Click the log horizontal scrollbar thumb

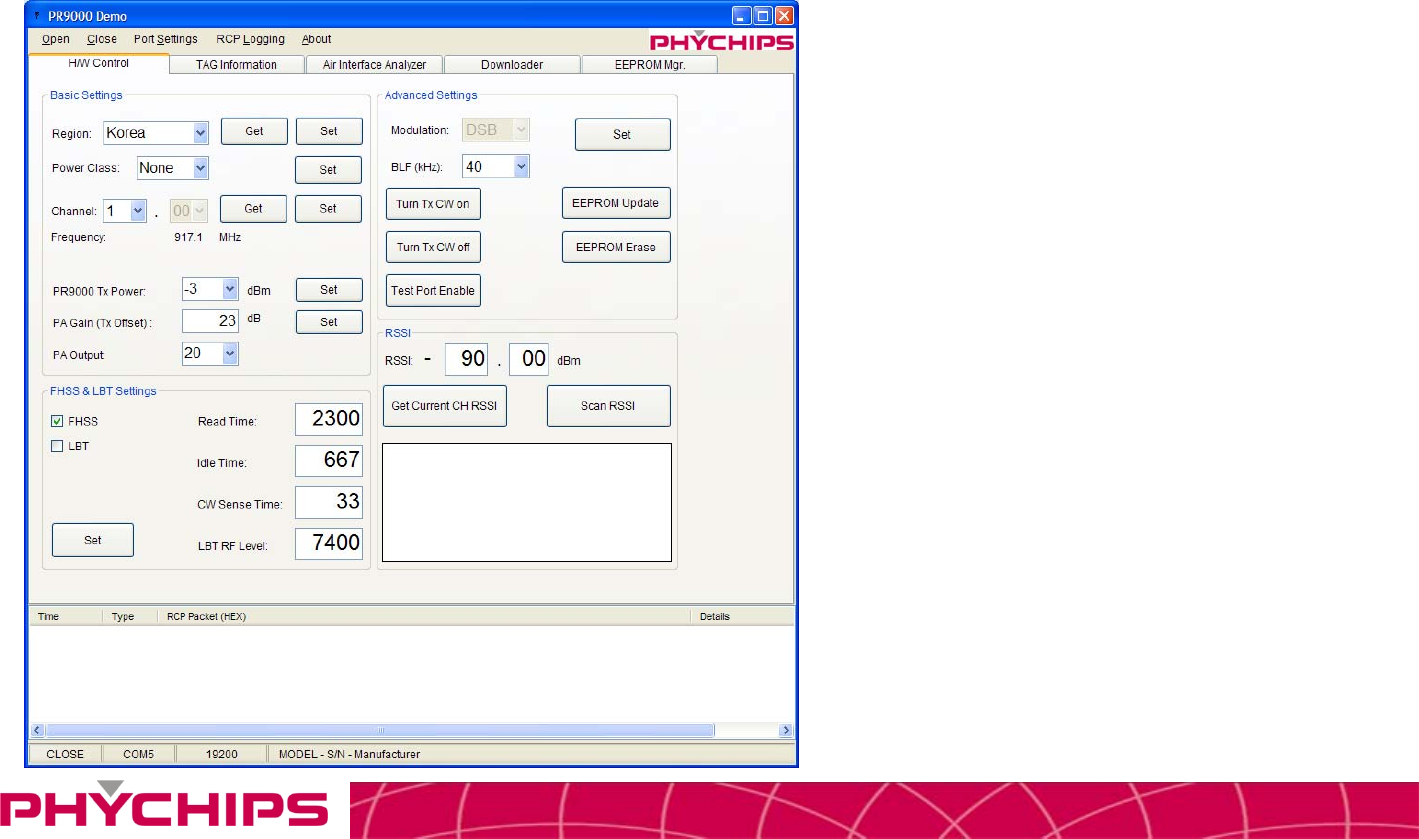click(380, 731)
